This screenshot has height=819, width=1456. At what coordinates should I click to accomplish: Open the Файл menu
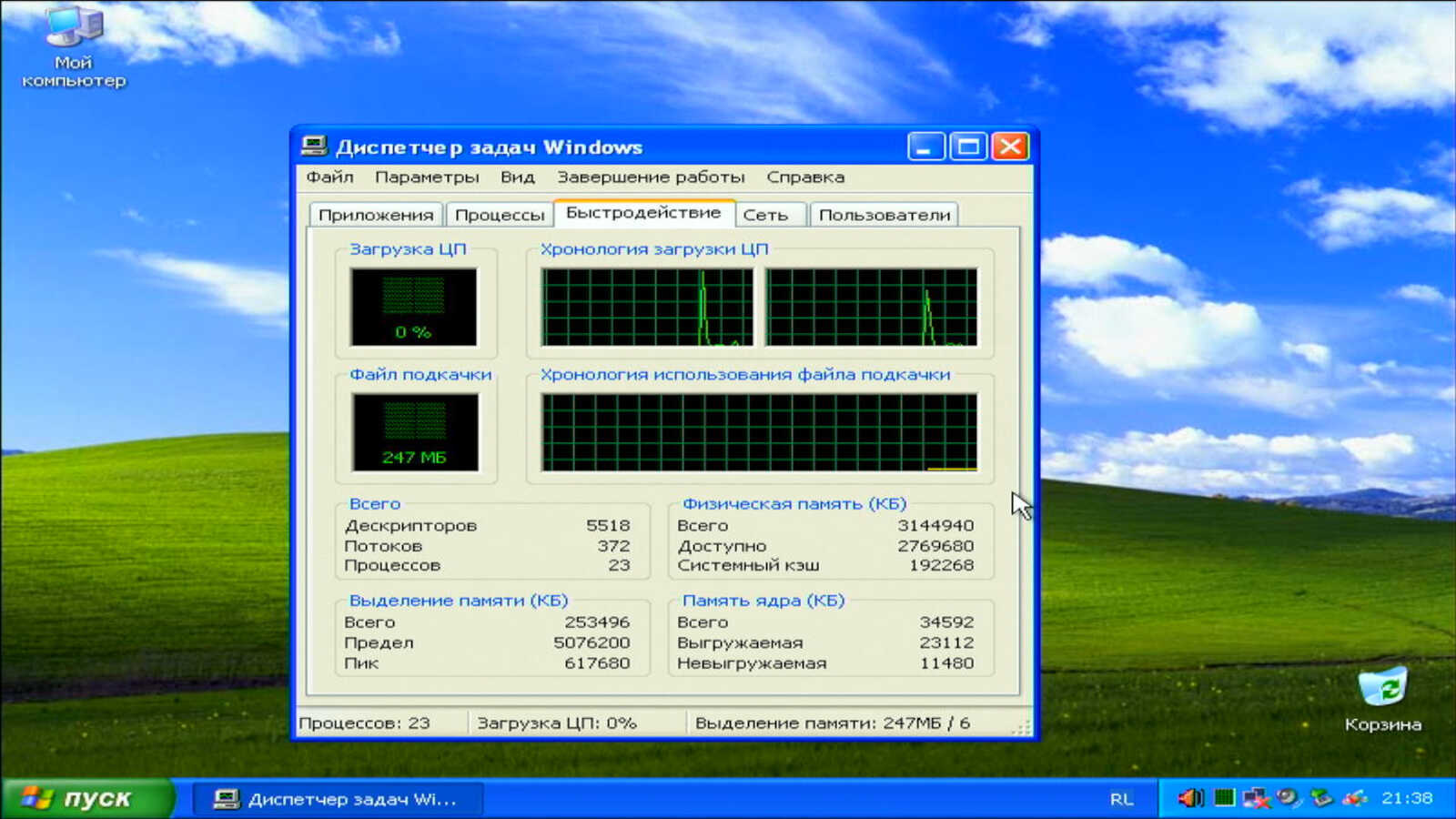(x=329, y=177)
